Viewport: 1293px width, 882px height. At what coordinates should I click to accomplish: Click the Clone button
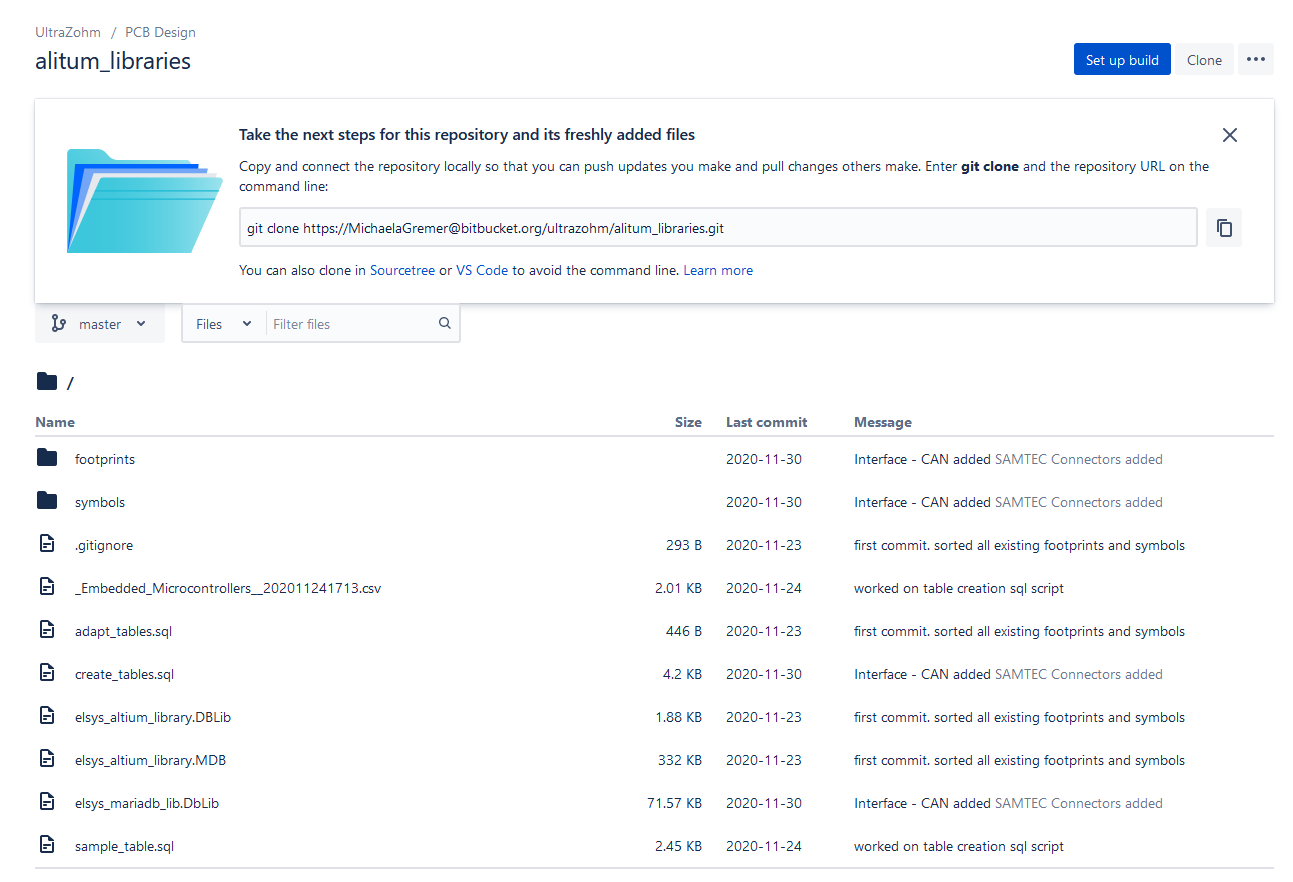(1203, 59)
